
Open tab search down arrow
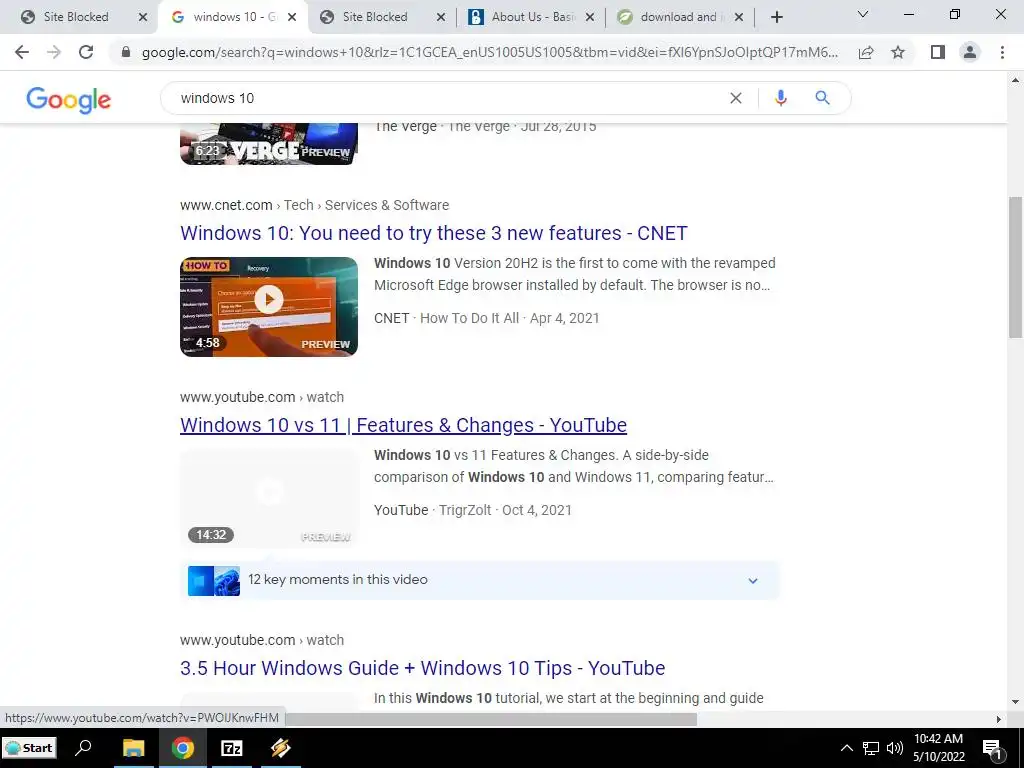863,14
